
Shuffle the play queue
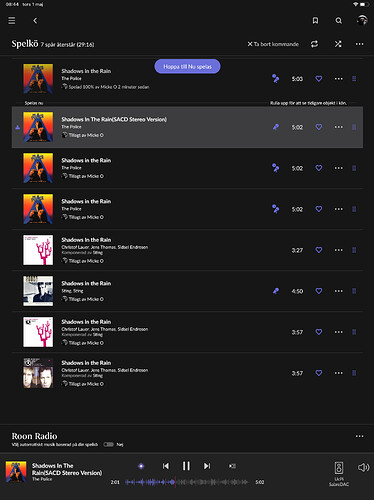coord(338,44)
